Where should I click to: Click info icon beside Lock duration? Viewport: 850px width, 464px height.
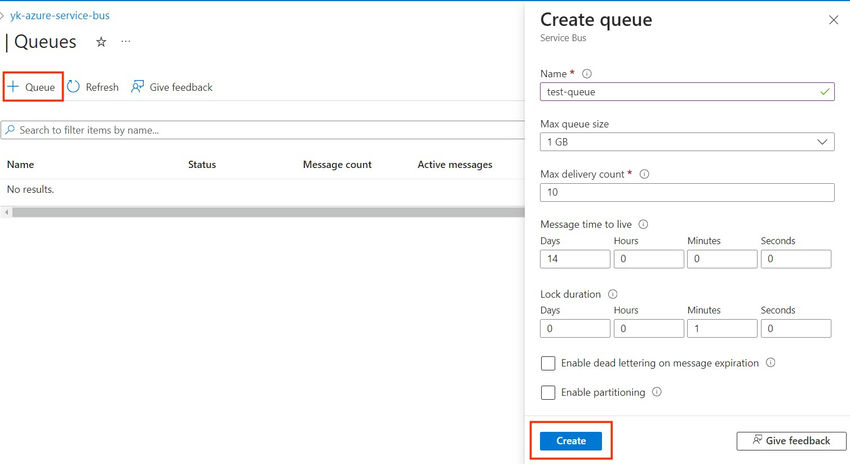tap(612, 295)
